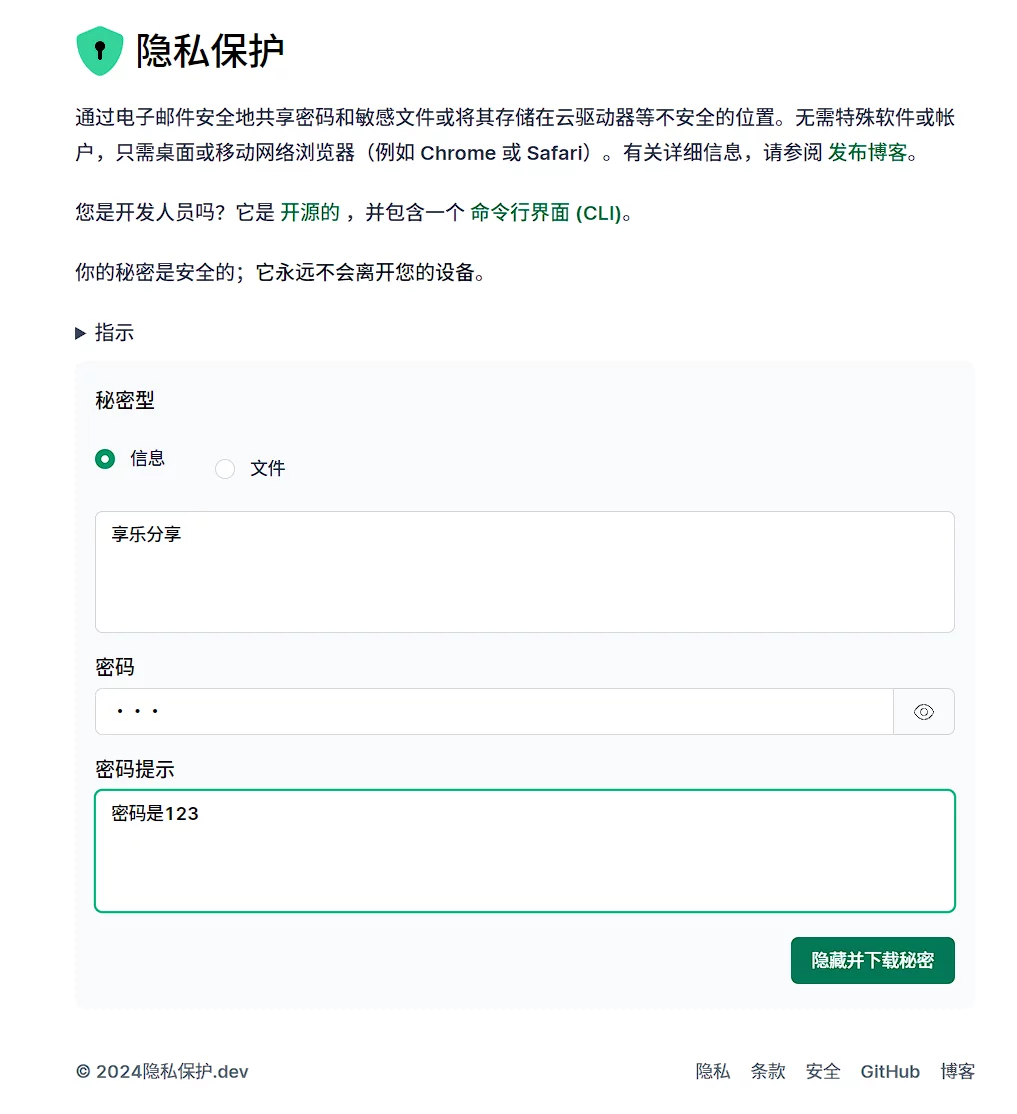The height and width of the screenshot is (1114, 1017).
Task: Click the 隐私保护 page heading
Action: (x=210, y=51)
